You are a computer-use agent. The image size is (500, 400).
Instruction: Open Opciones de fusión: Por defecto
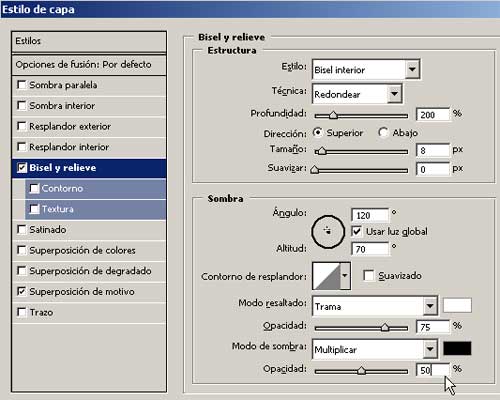tap(89, 65)
